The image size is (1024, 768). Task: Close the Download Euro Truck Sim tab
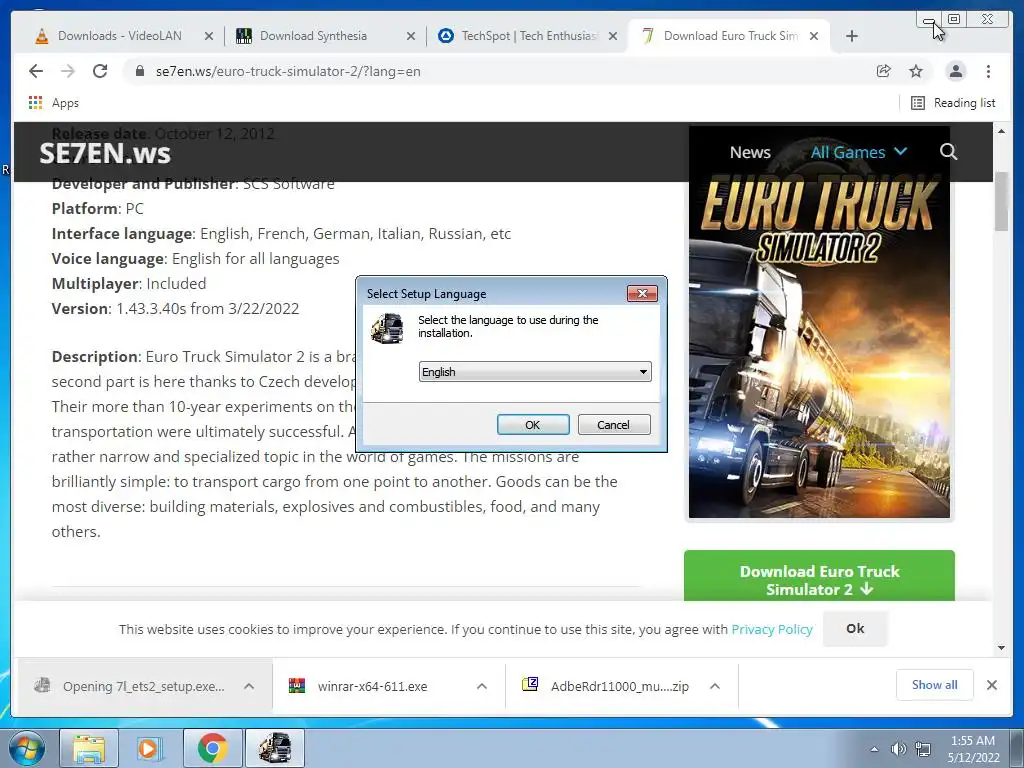click(x=814, y=37)
